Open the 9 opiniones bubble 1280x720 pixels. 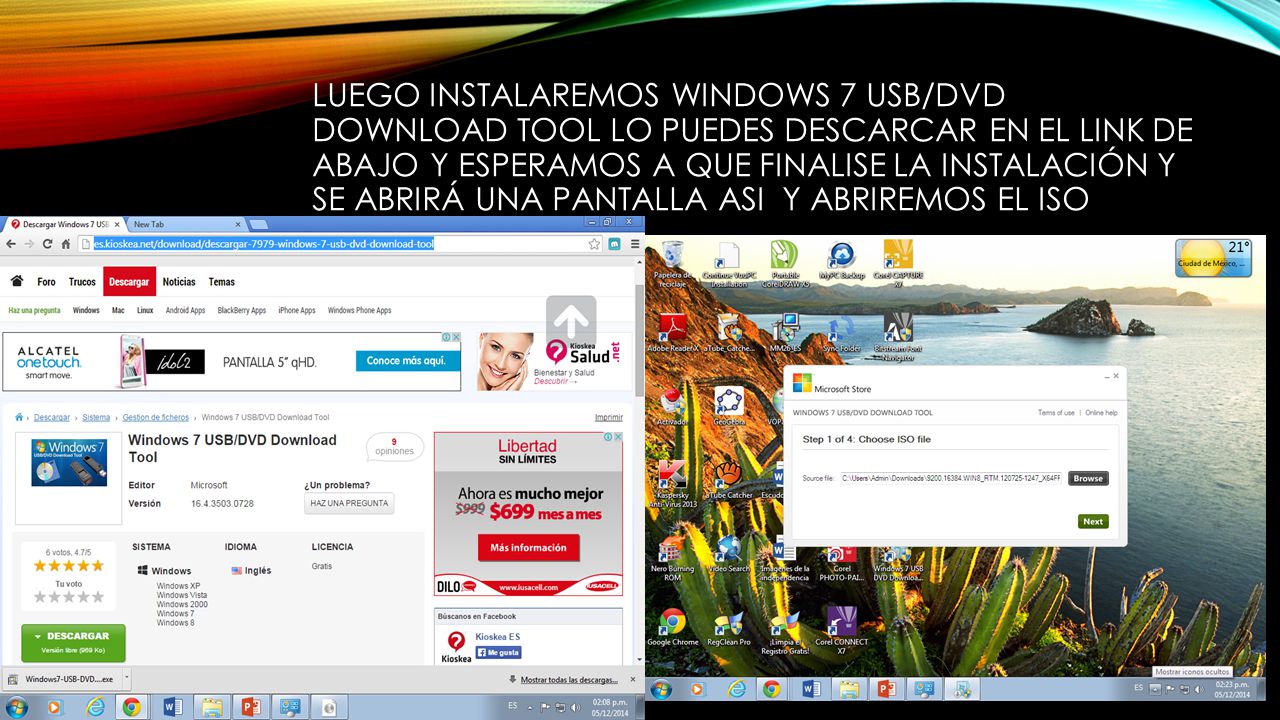point(394,447)
